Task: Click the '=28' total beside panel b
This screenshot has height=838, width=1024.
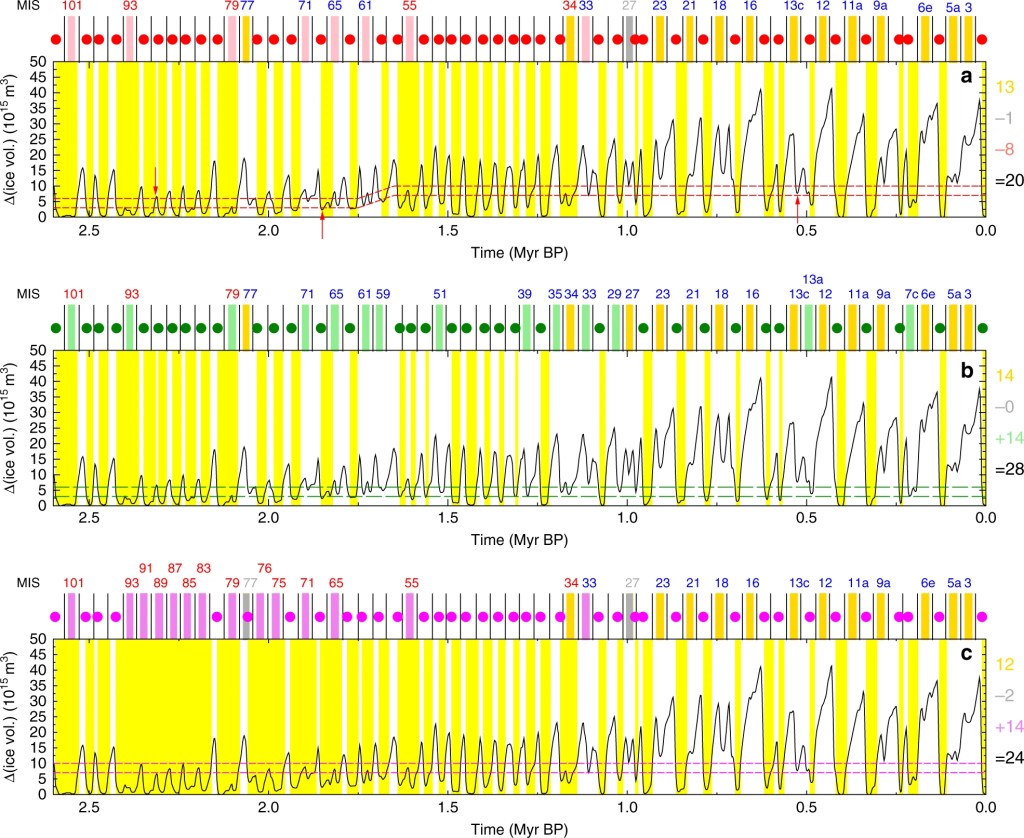Action: point(1007,469)
